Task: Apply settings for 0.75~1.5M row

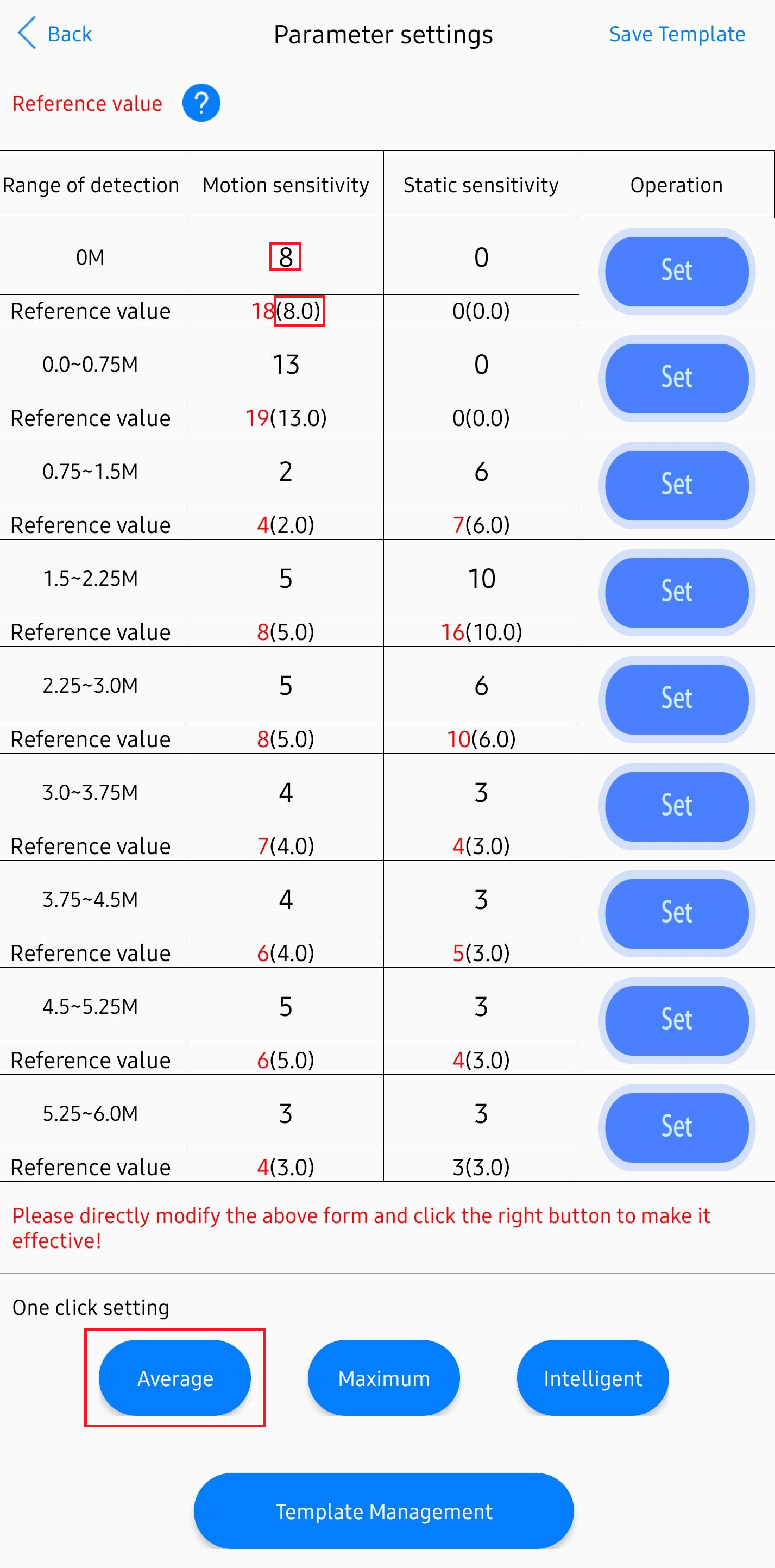Action: 677,485
